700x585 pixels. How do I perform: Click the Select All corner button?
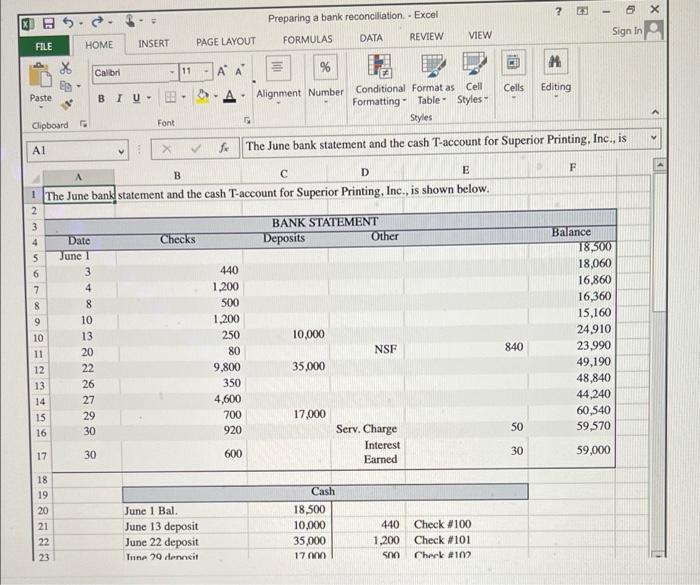pyautogui.click(x=36, y=179)
